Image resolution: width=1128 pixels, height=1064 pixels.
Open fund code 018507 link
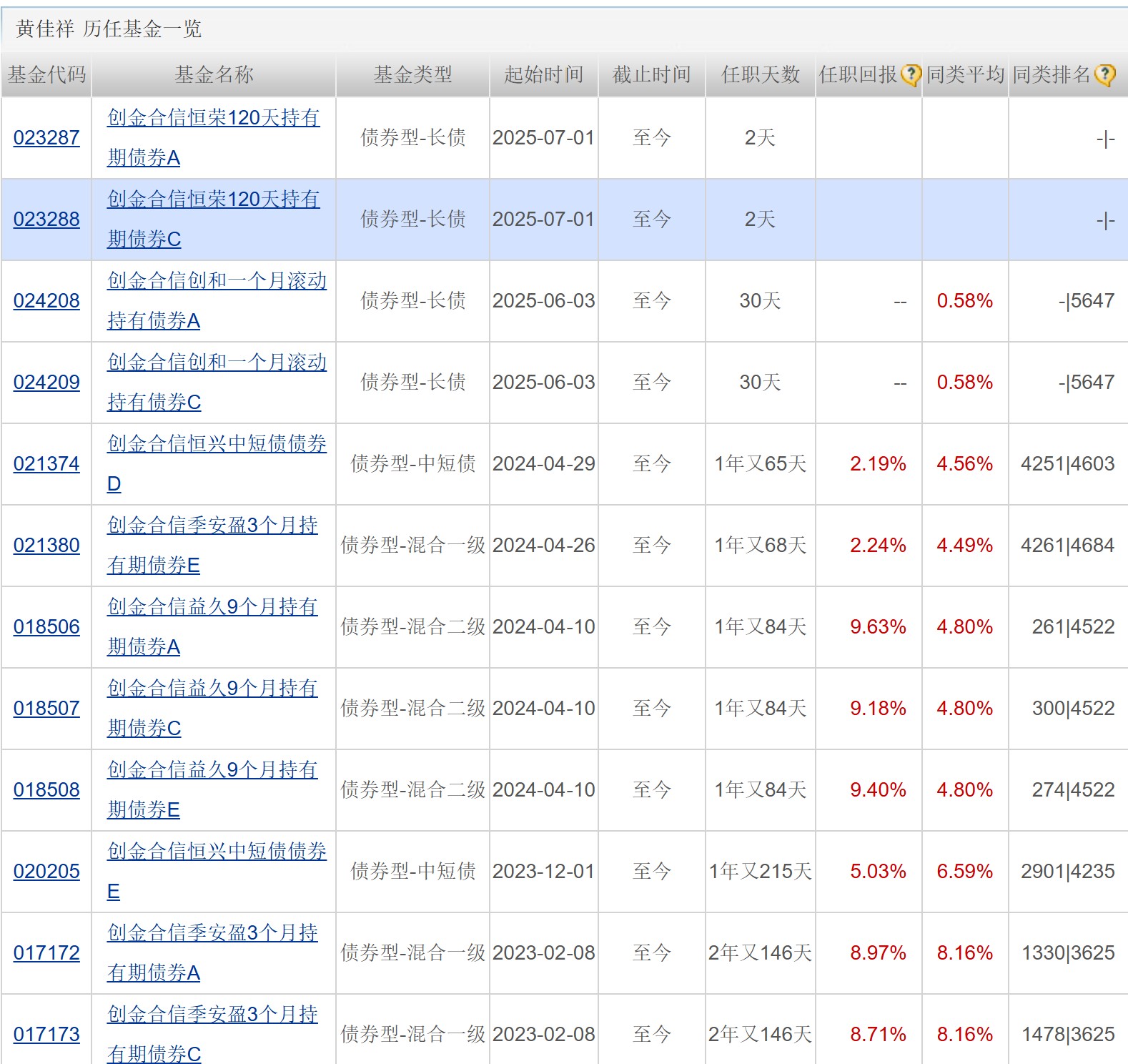(46, 708)
